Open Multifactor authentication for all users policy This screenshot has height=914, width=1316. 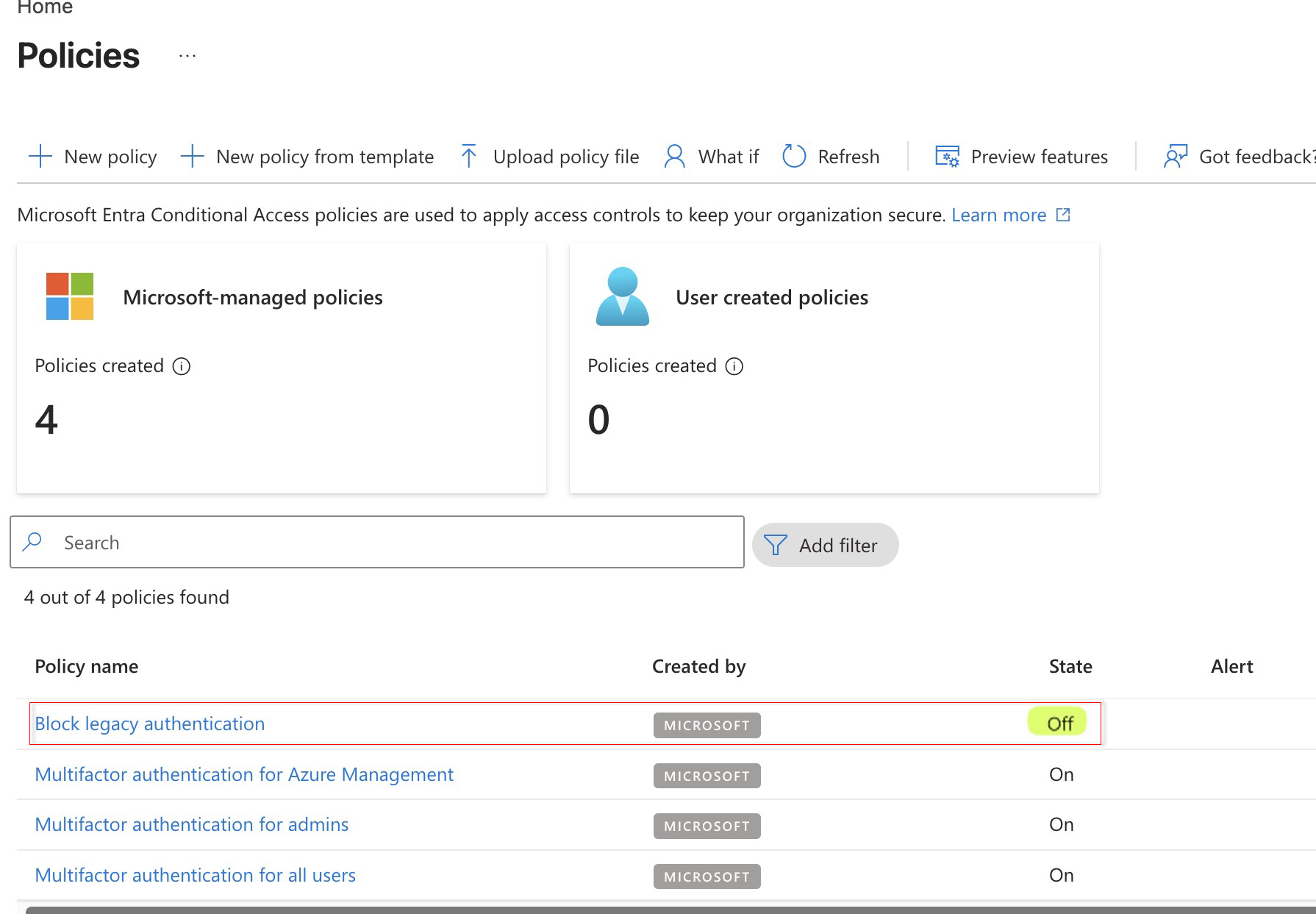[x=196, y=875]
